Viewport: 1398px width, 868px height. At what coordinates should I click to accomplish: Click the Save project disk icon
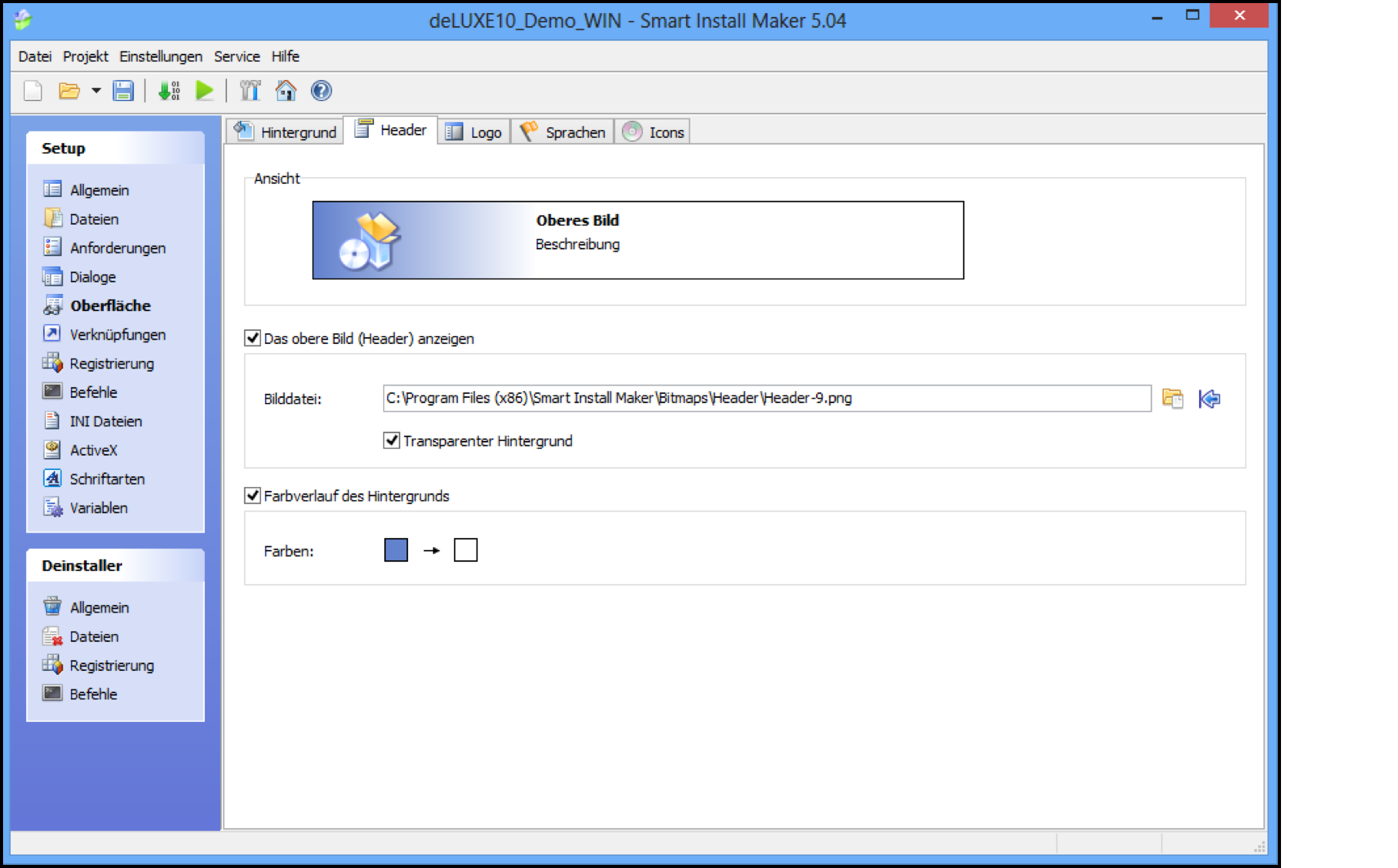pyautogui.click(x=123, y=91)
